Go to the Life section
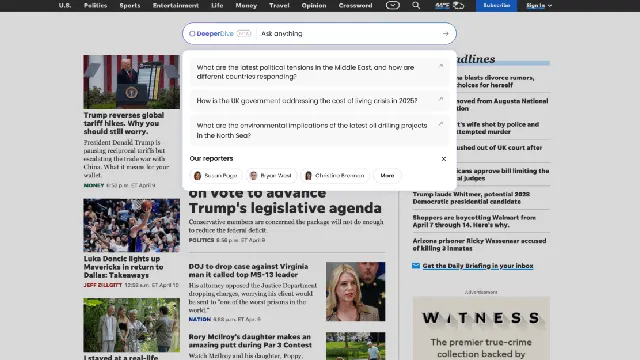 217,5
